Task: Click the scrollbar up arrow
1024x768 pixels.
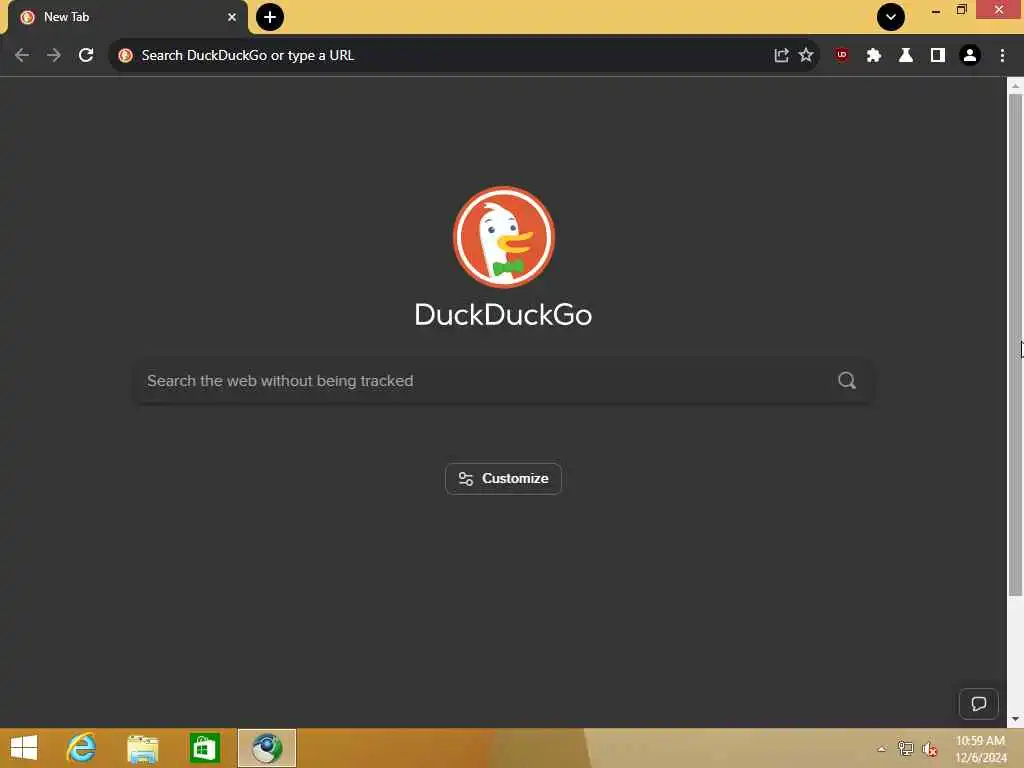Action: [x=1015, y=86]
